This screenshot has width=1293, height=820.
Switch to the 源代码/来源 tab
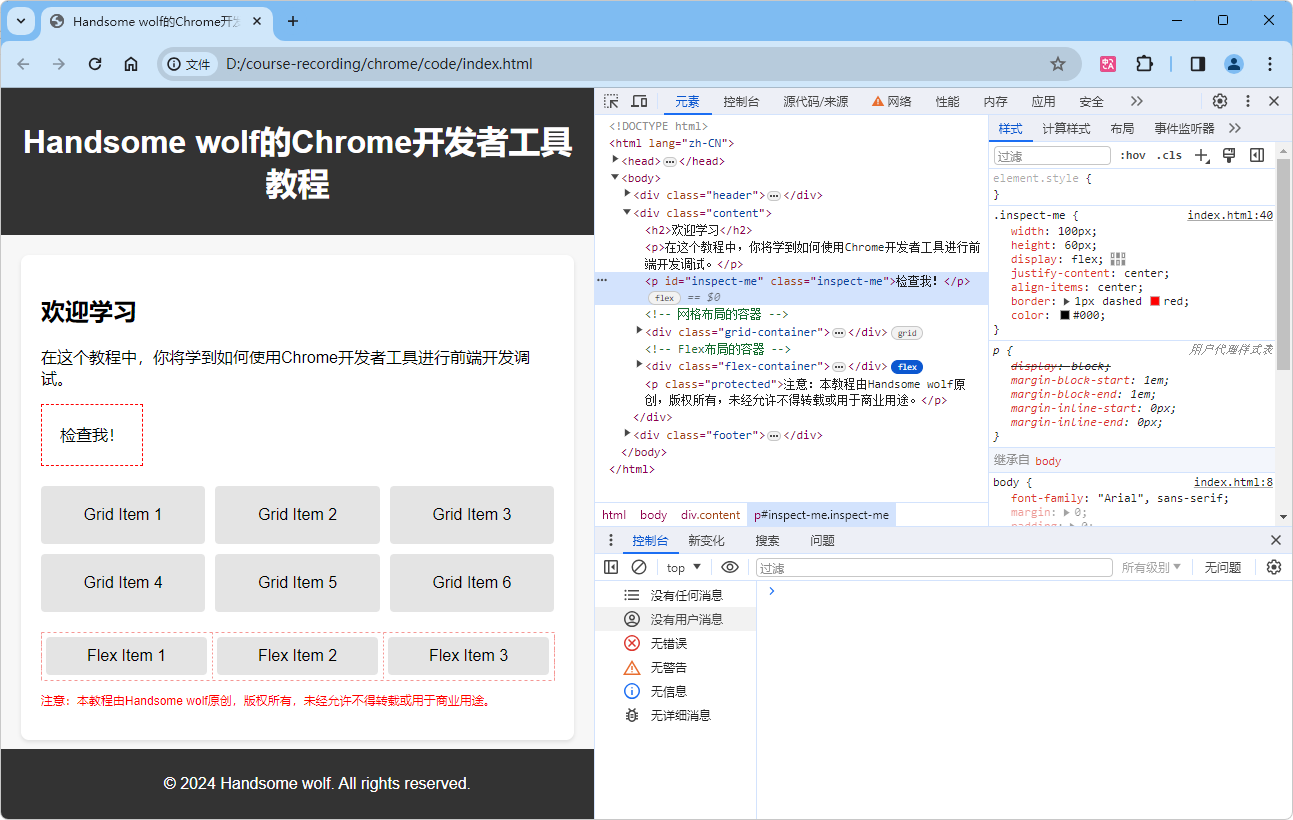[x=816, y=101]
